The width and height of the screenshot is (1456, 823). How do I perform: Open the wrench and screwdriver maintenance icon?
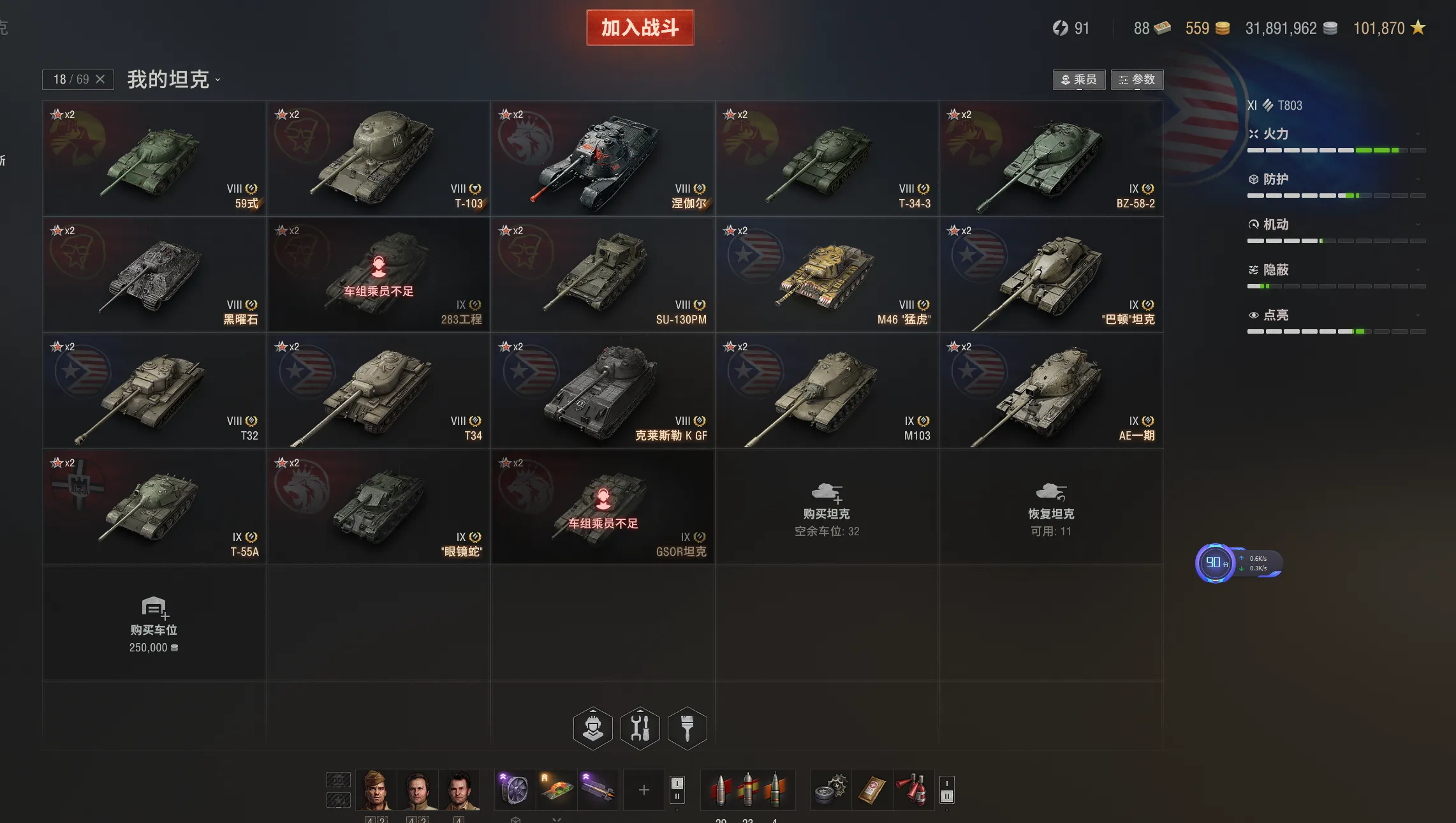coord(640,728)
